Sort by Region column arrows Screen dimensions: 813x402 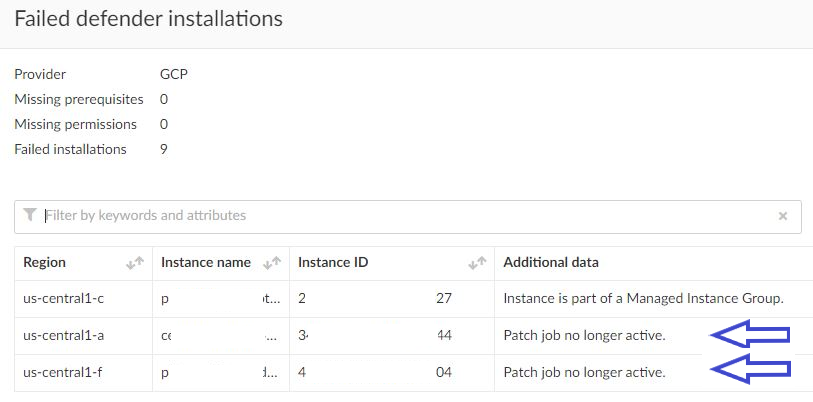pyautogui.click(x=135, y=263)
